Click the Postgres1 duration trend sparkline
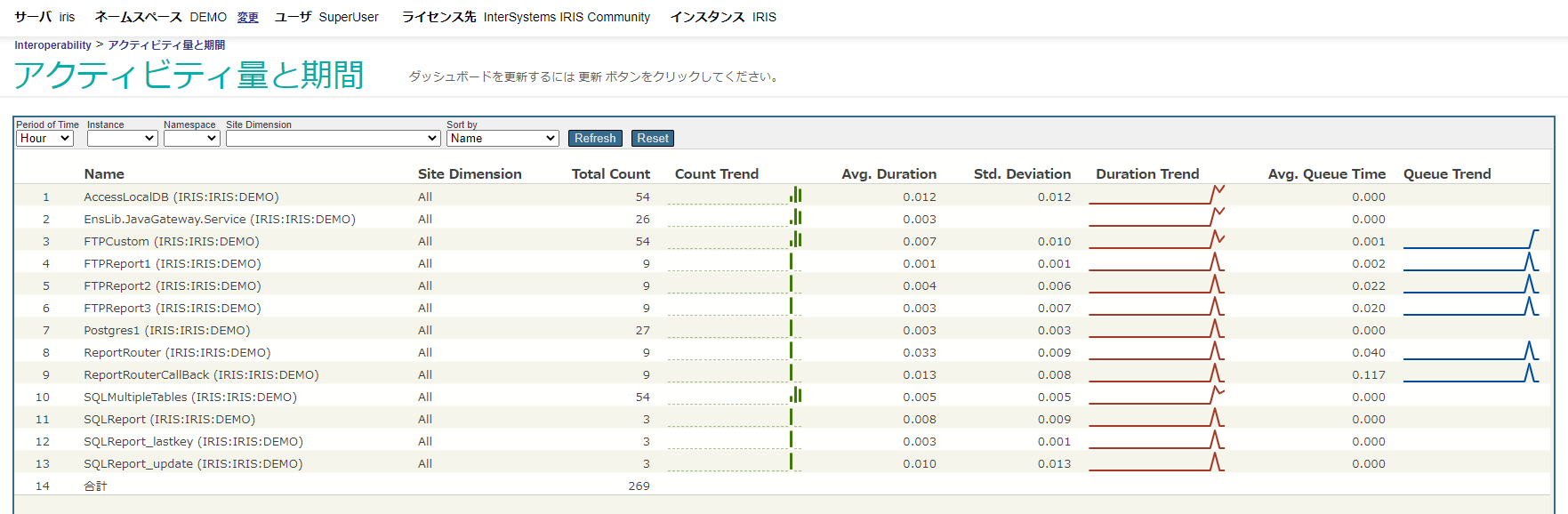 (1156, 329)
